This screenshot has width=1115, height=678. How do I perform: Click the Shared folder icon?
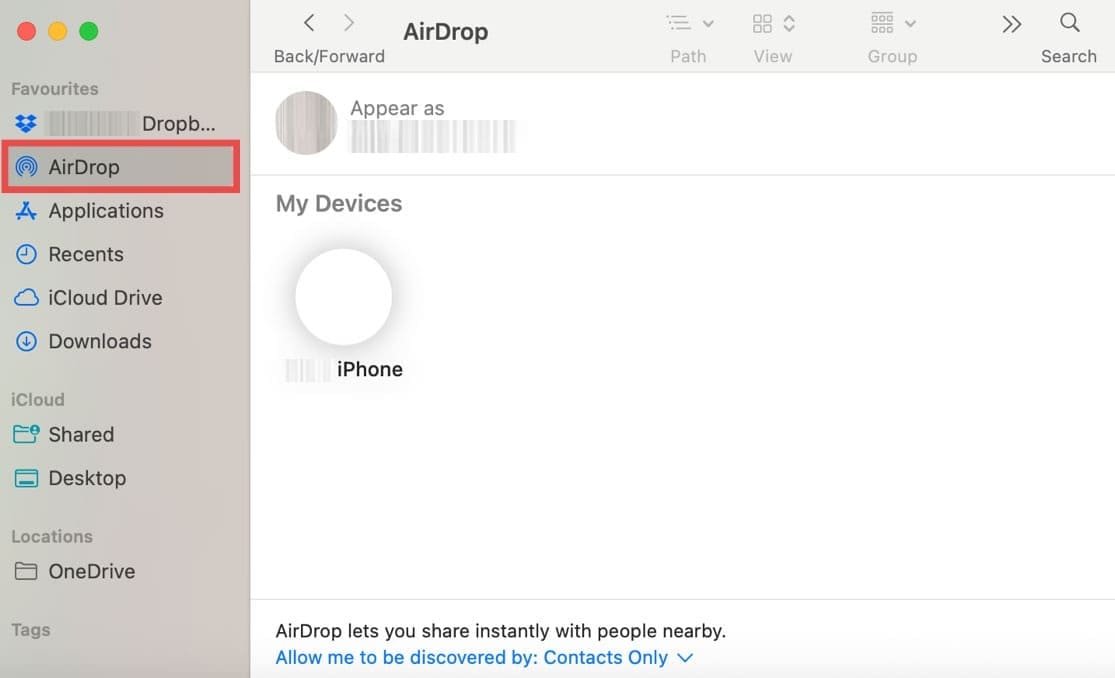tap(26, 434)
